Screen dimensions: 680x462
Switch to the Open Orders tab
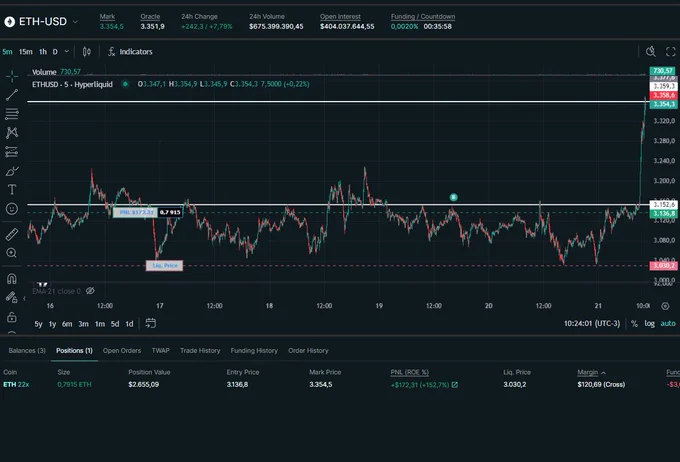[122, 351]
